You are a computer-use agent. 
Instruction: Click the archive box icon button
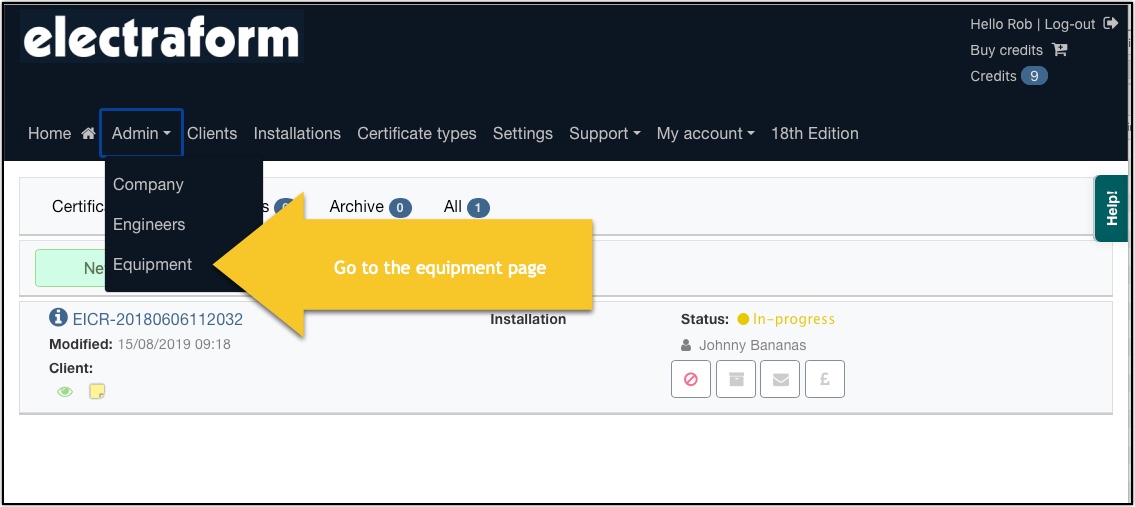click(736, 379)
